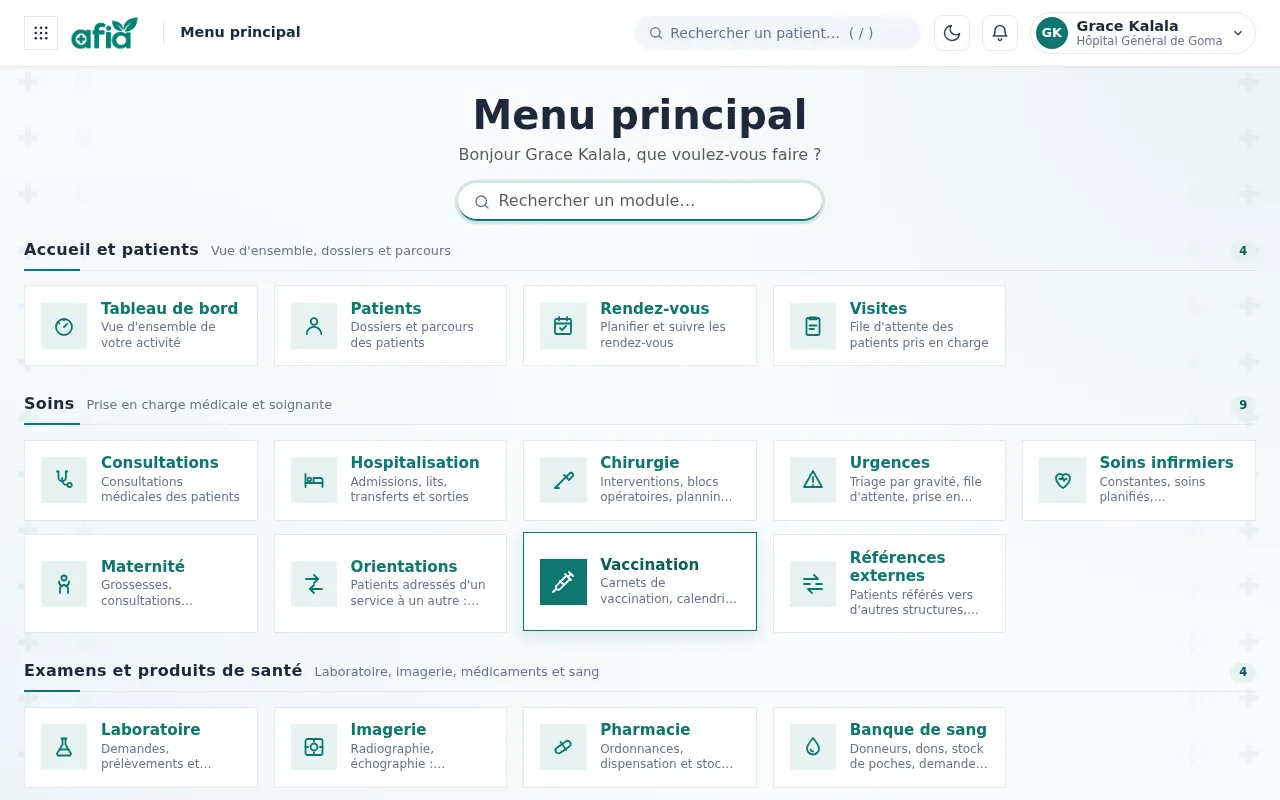Click the magnifier icon in patient search
1280x800 pixels.
pos(656,33)
